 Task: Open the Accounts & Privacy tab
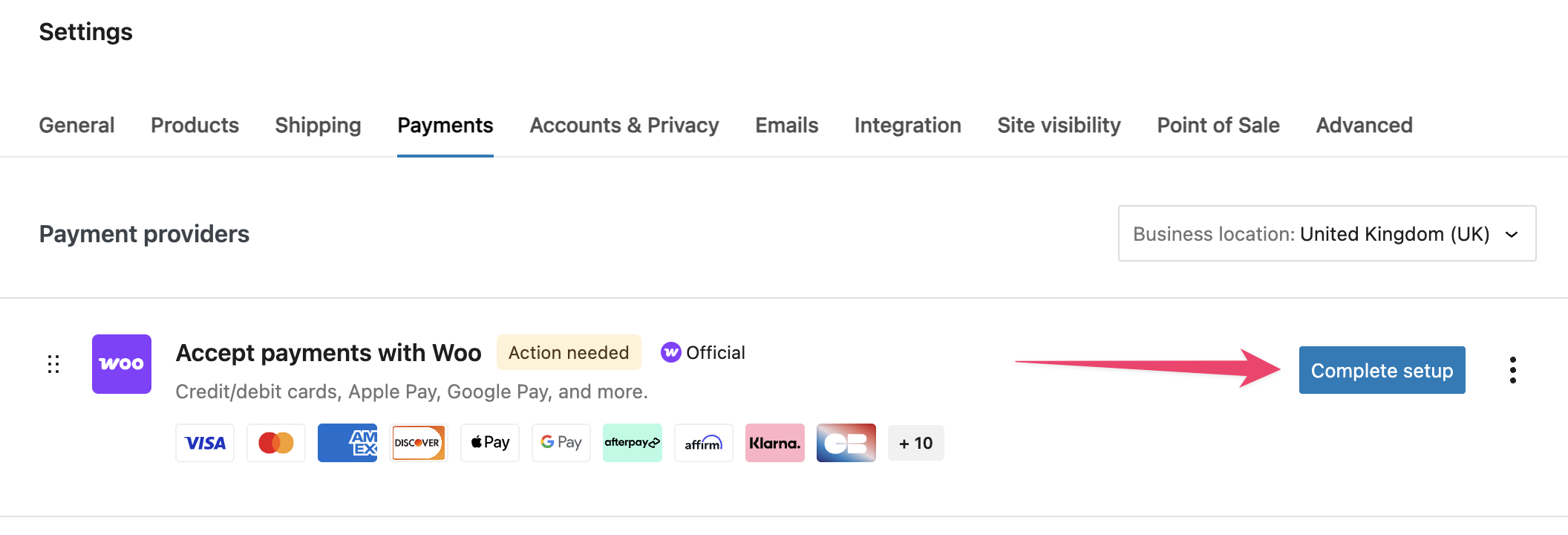624,125
